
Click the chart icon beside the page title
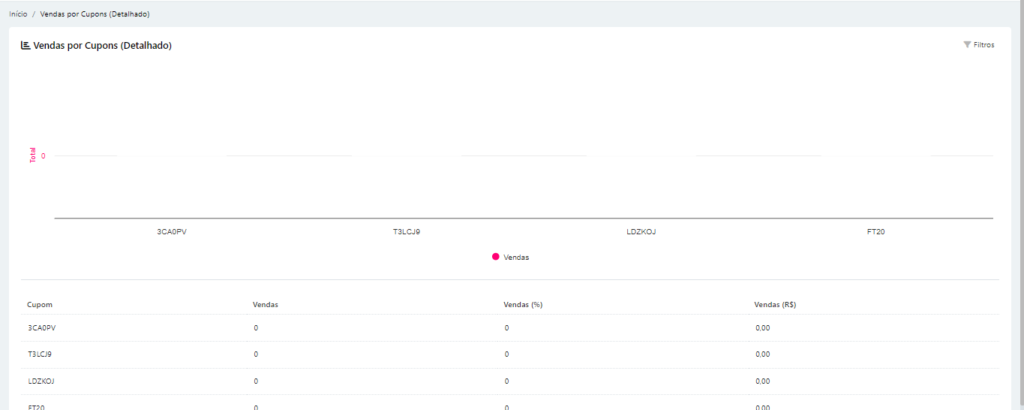[x=26, y=45]
